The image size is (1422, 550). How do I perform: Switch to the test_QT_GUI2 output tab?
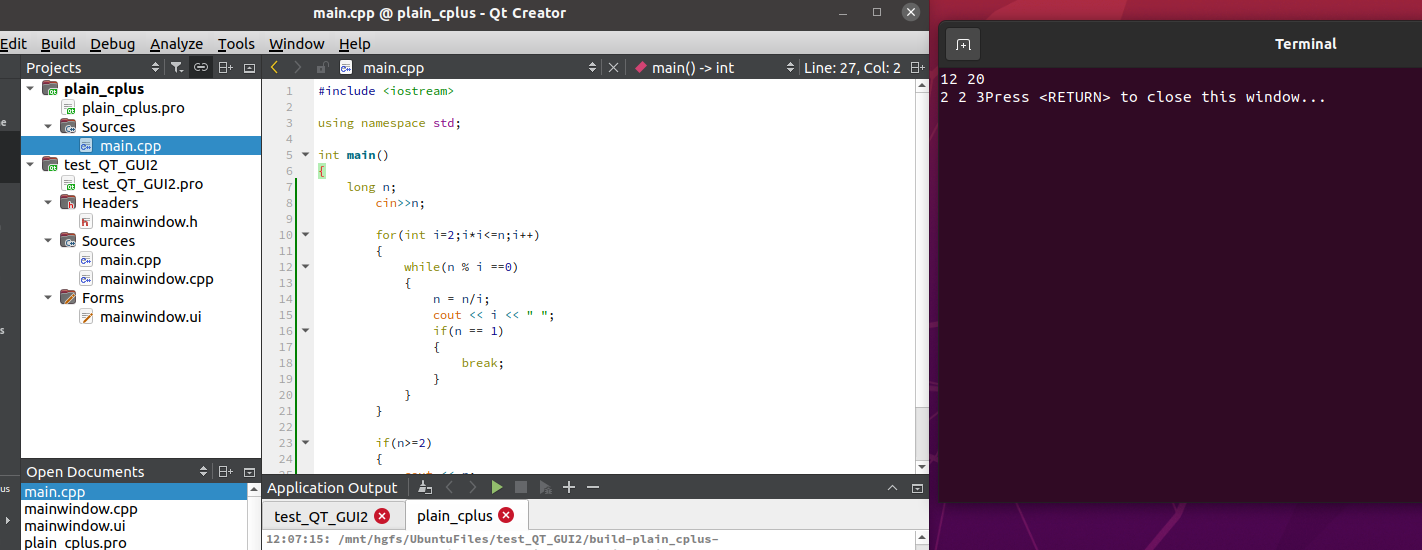tap(321, 516)
